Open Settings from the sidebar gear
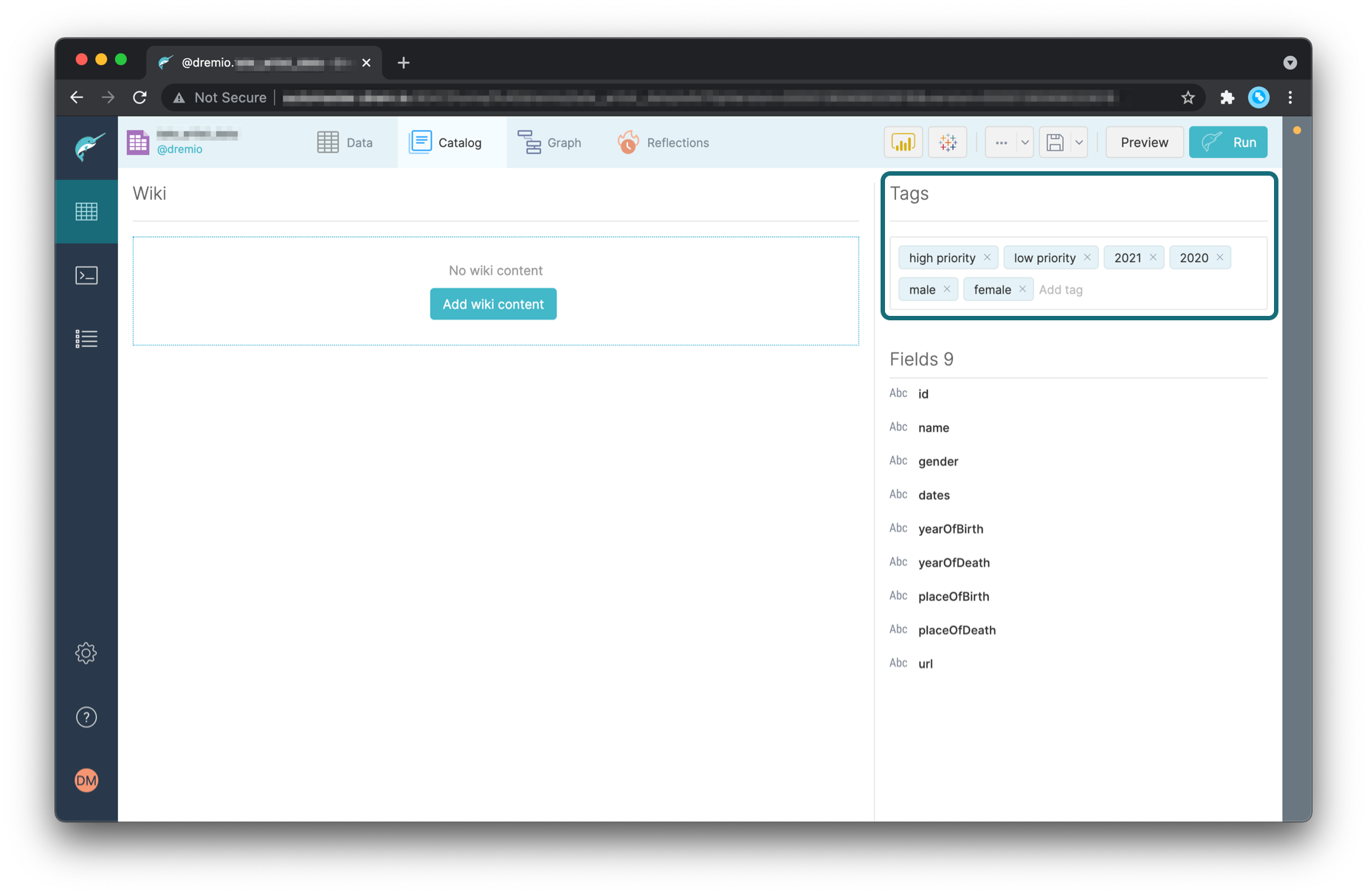 (86, 653)
